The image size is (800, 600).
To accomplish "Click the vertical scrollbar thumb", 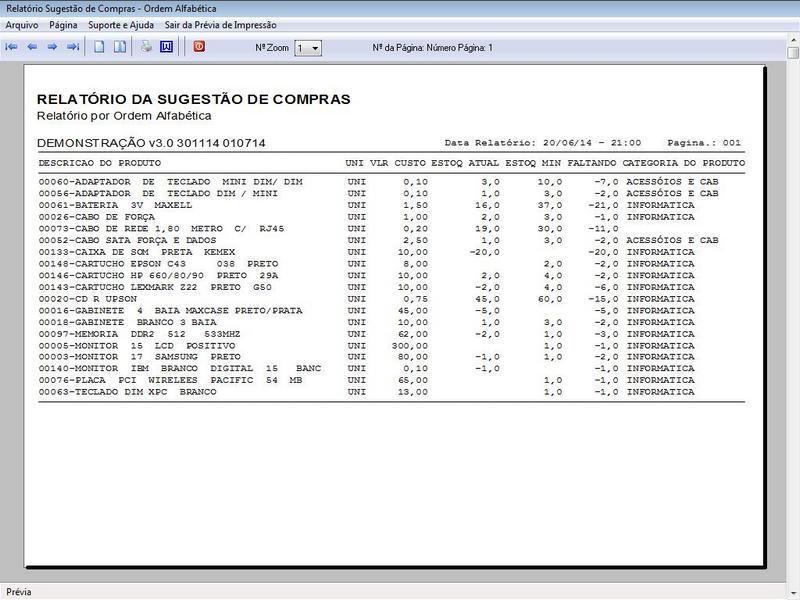I will tap(793, 53).
